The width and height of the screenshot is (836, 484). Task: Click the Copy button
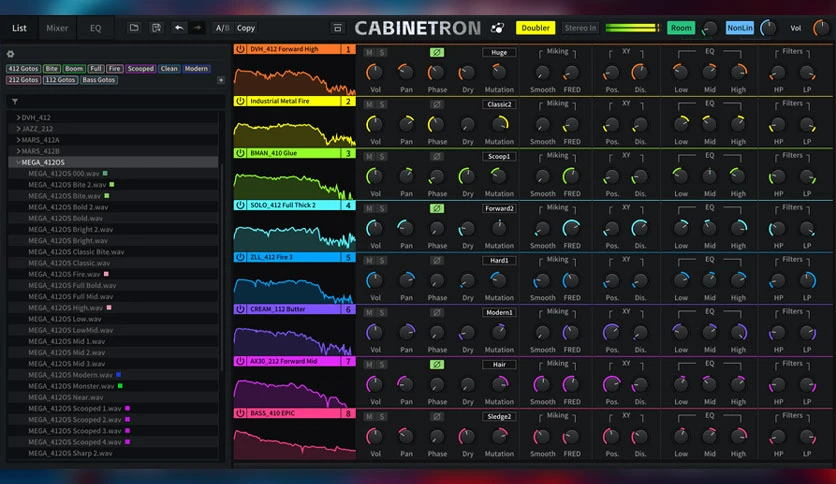(x=246, y=28)
